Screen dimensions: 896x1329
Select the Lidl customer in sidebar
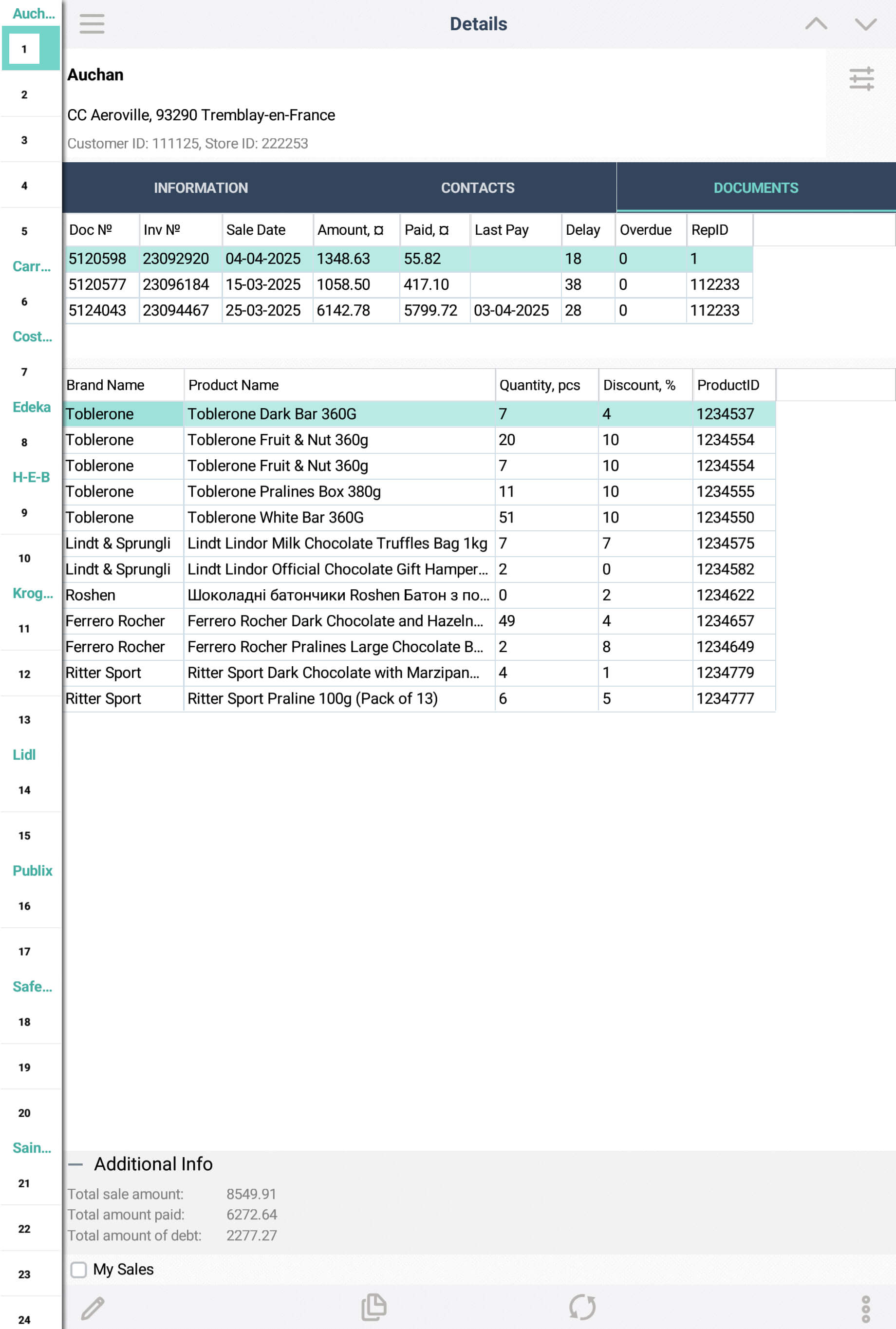click(24, 755)
